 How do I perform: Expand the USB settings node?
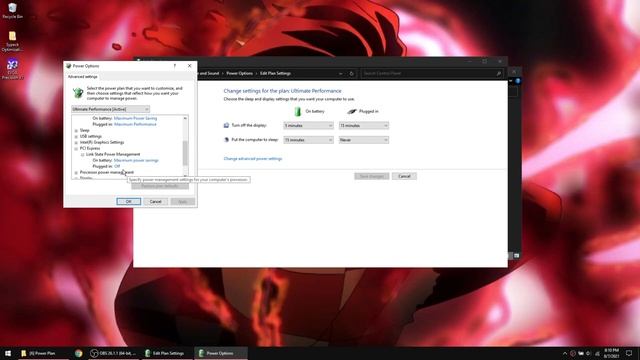point(76,137)
